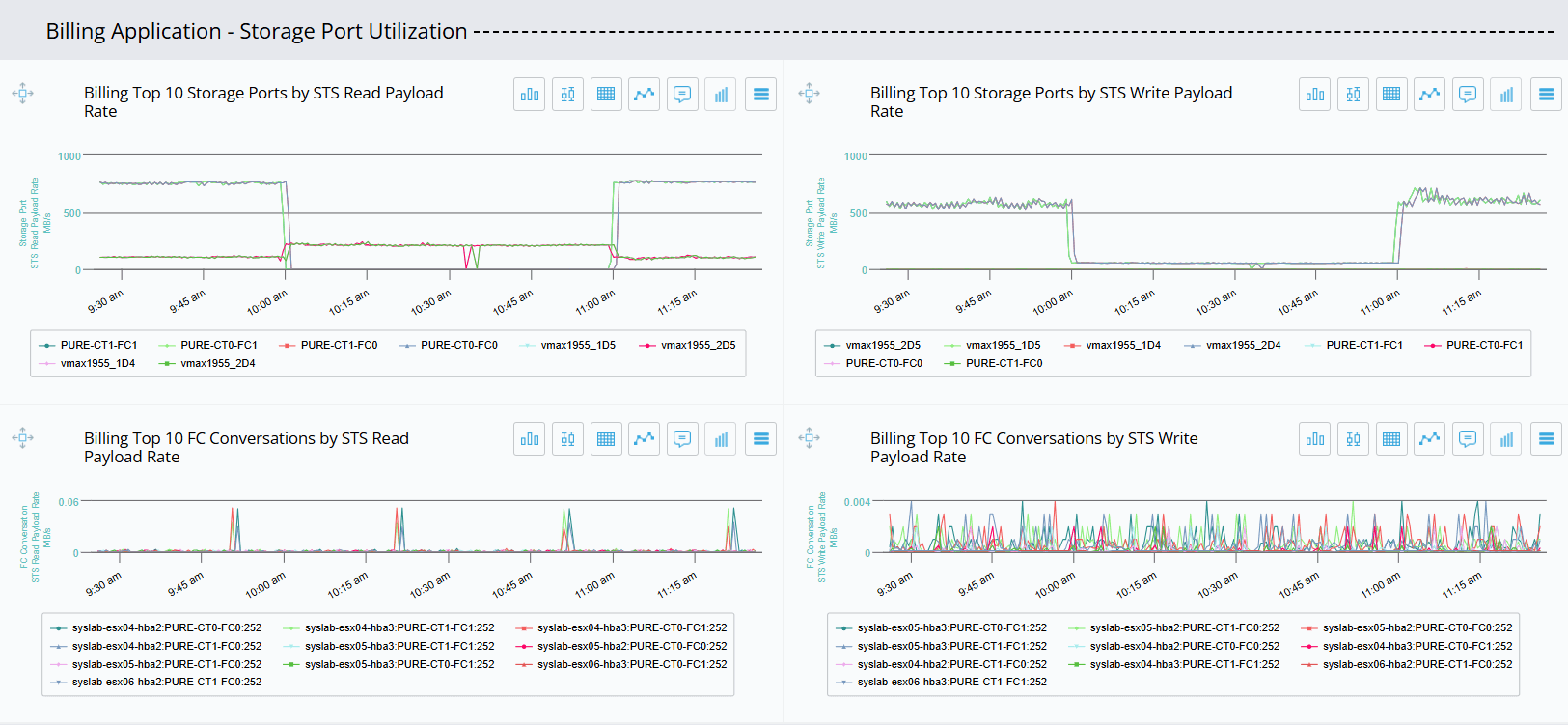
Task: Open hamburger menu of Storage Ports Write chart
Action: pos(1547,94)
